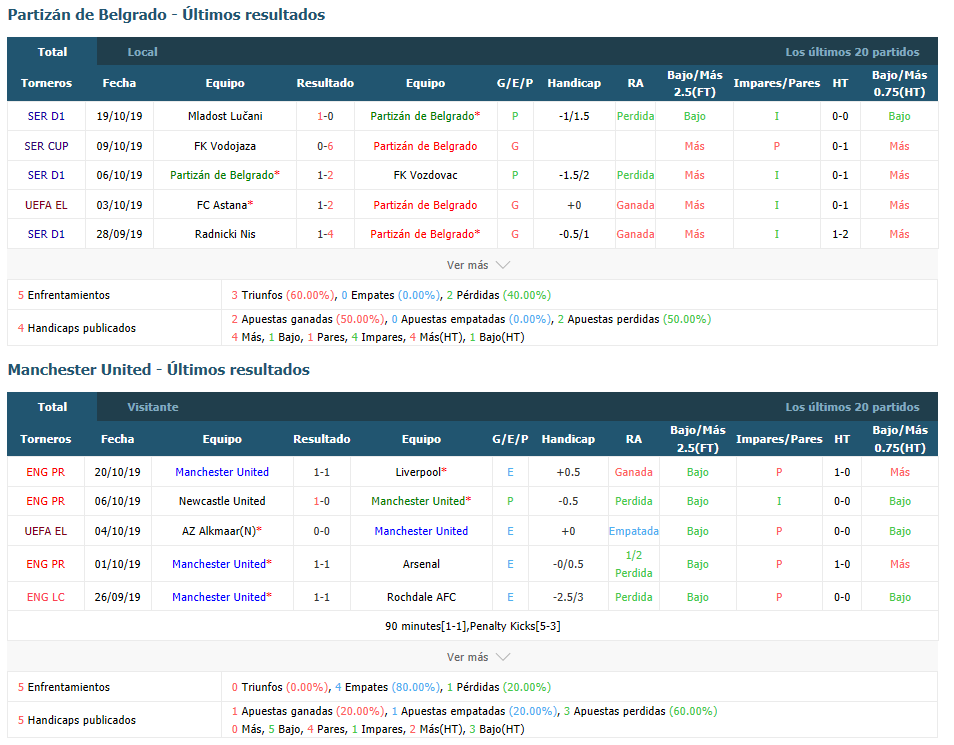Image resolution: width=954 pixels, height=745 pixels.
Task: Expand 'Ver más' under the Partizán results table
Action: click(478, 265)
